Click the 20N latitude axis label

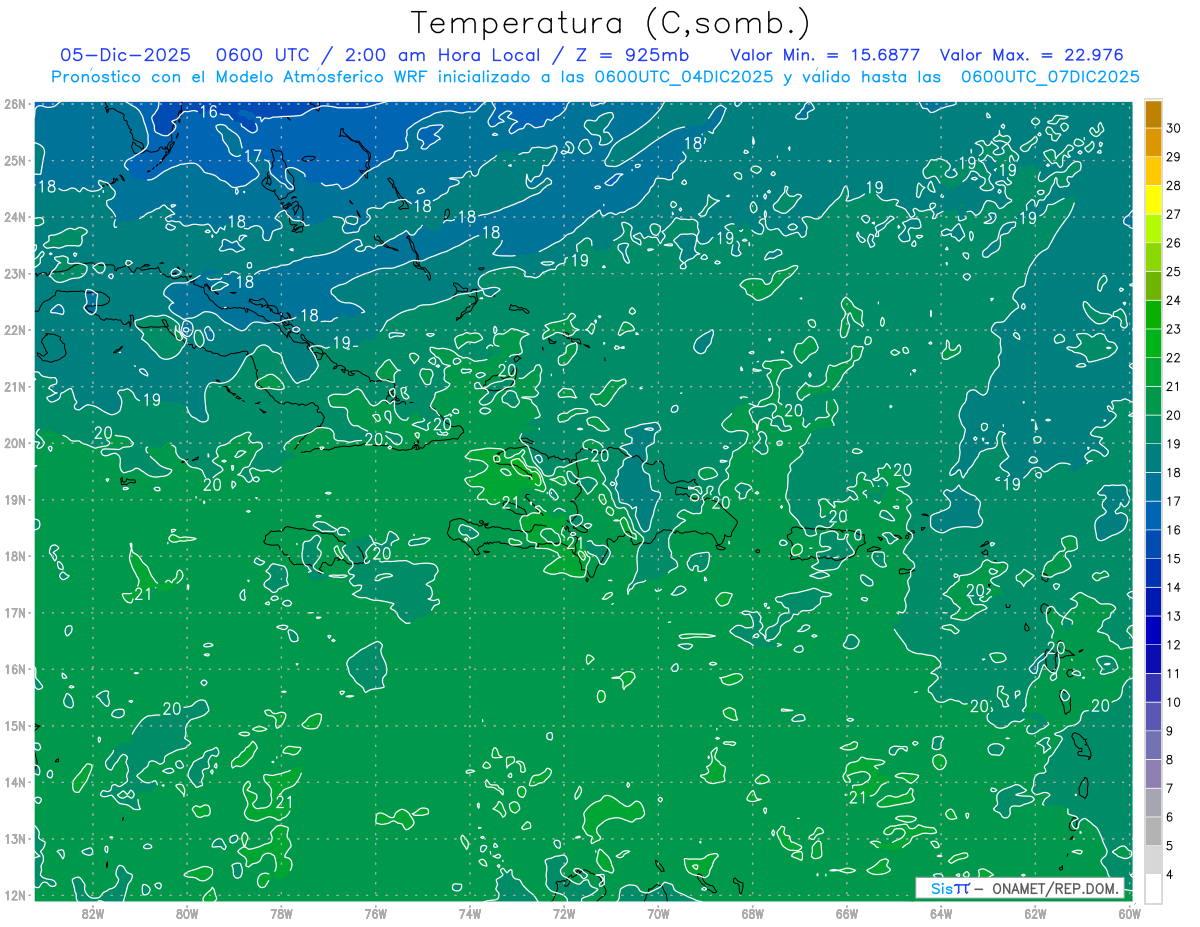[x=15, y=443]
